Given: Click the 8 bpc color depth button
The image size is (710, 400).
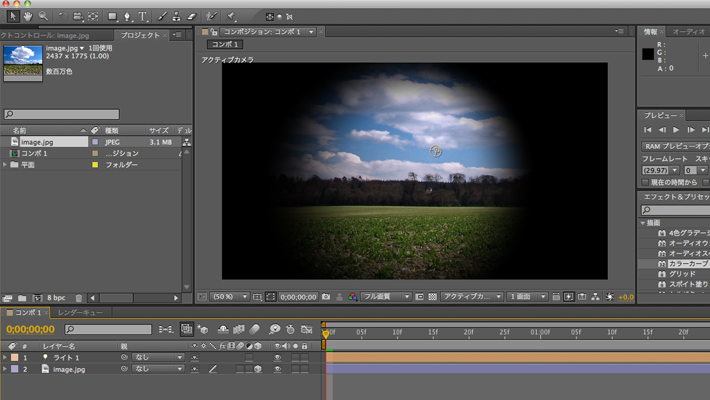Looking at the screenshot, I should tap(58, 298).
